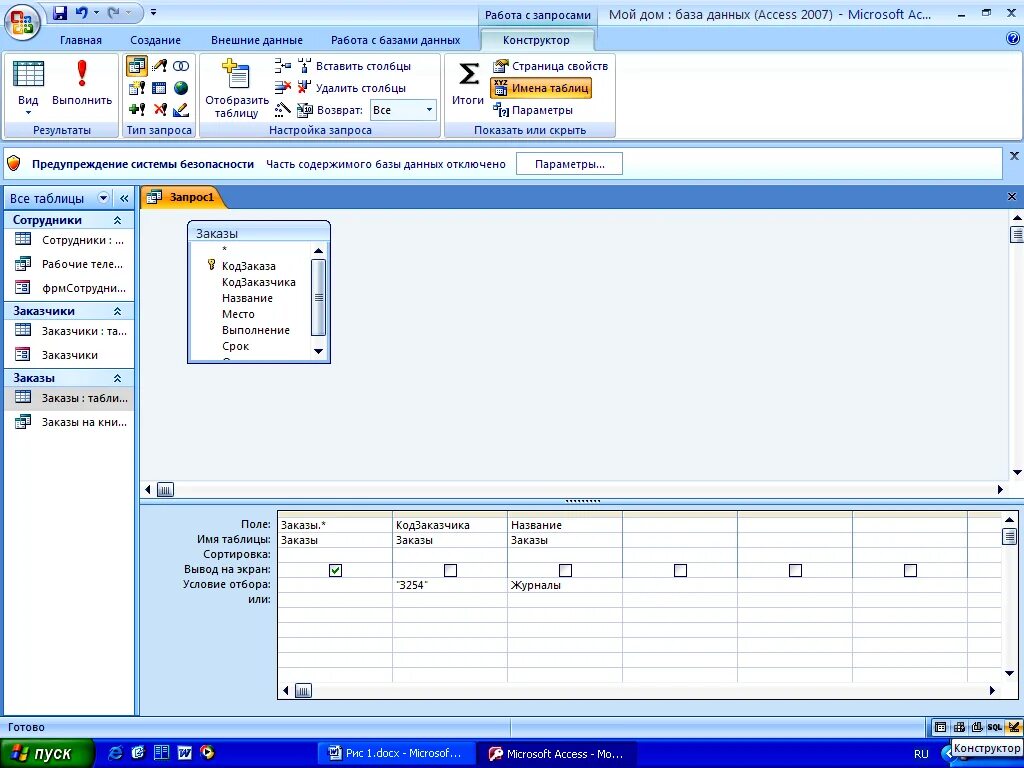Check show box in fifth grid column
The height and width of the screenshot is (768, 1024).
tap(795, 570)
